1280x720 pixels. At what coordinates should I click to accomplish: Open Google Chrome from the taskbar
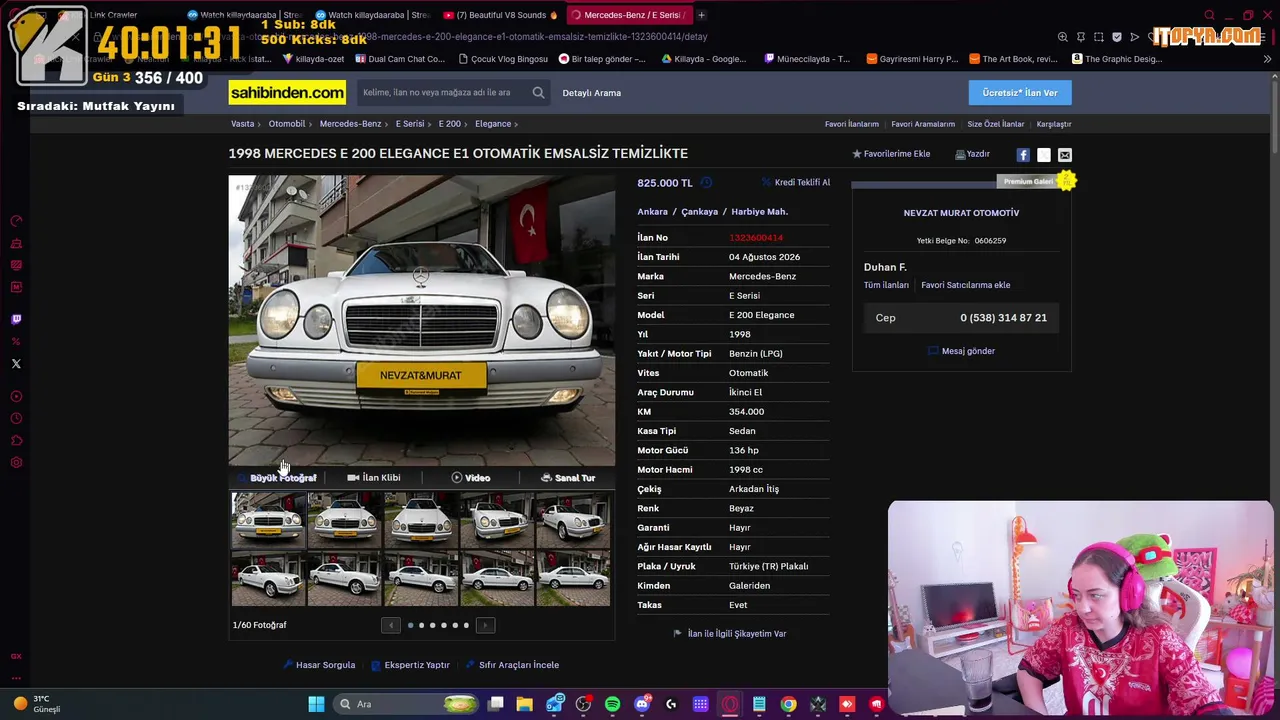click(789, 704)
